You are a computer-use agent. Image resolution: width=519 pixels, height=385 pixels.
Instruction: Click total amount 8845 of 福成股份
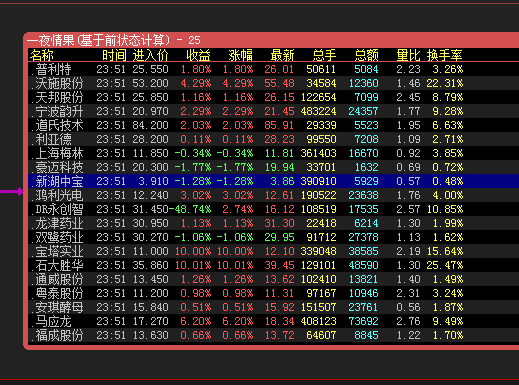pyautogui.click(x=366, y=335)
